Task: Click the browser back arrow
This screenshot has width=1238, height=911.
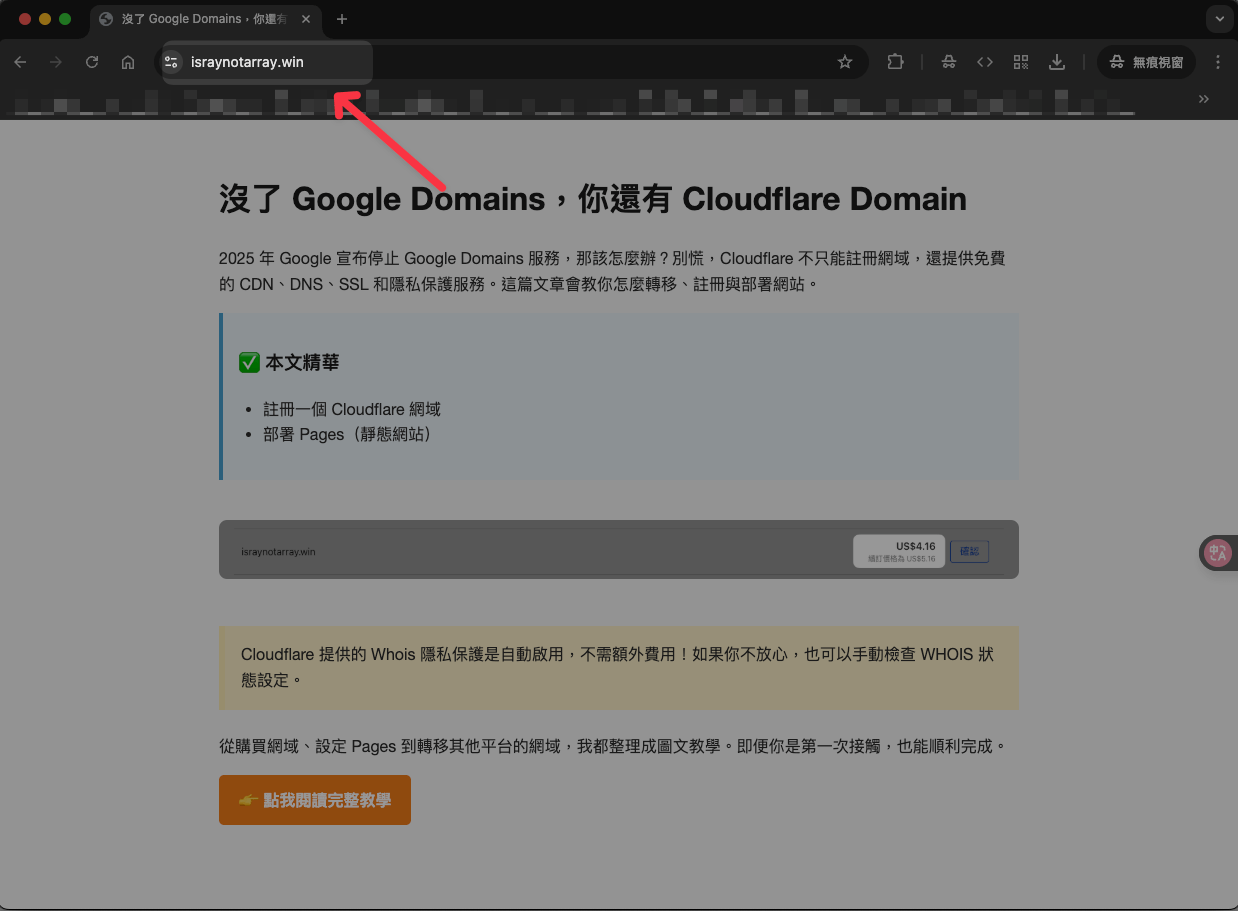Action: pos(20,62)
